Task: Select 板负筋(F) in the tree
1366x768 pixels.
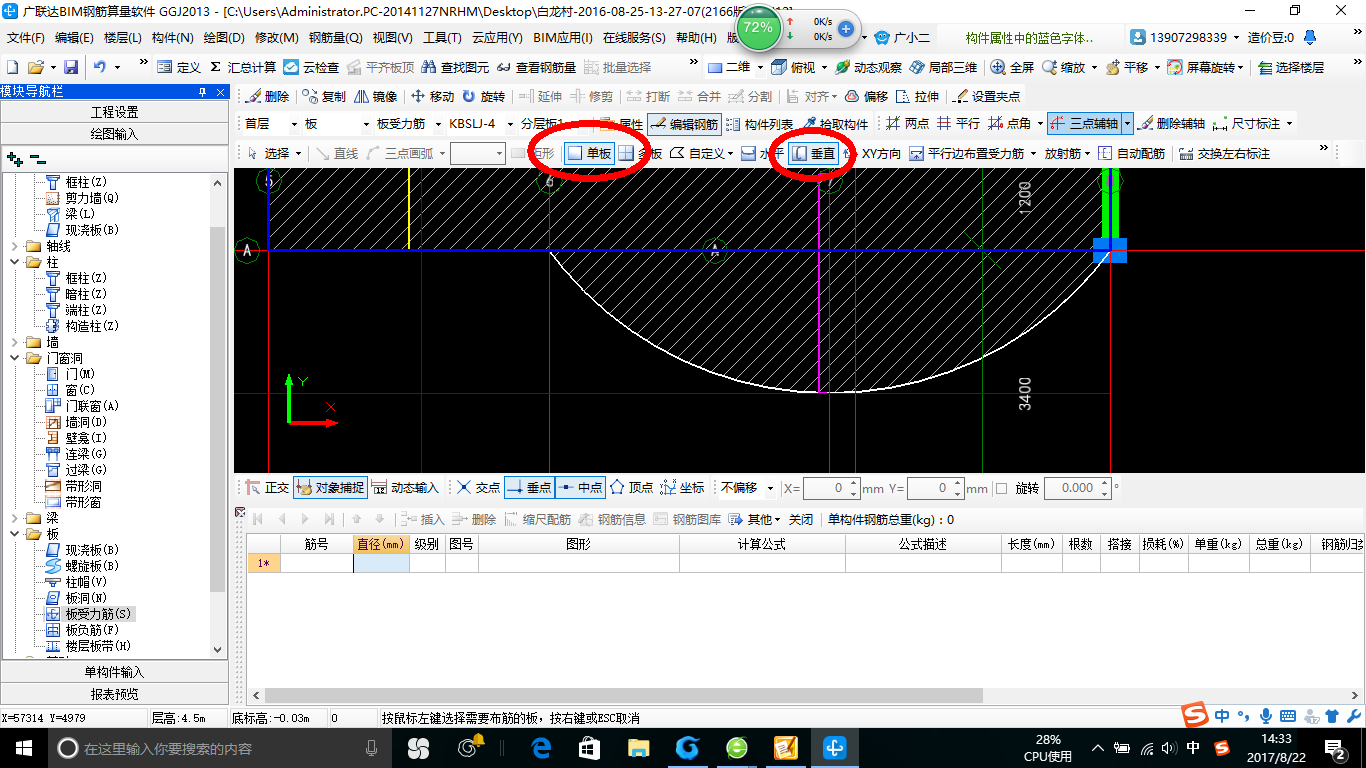Action: point(92,630)
